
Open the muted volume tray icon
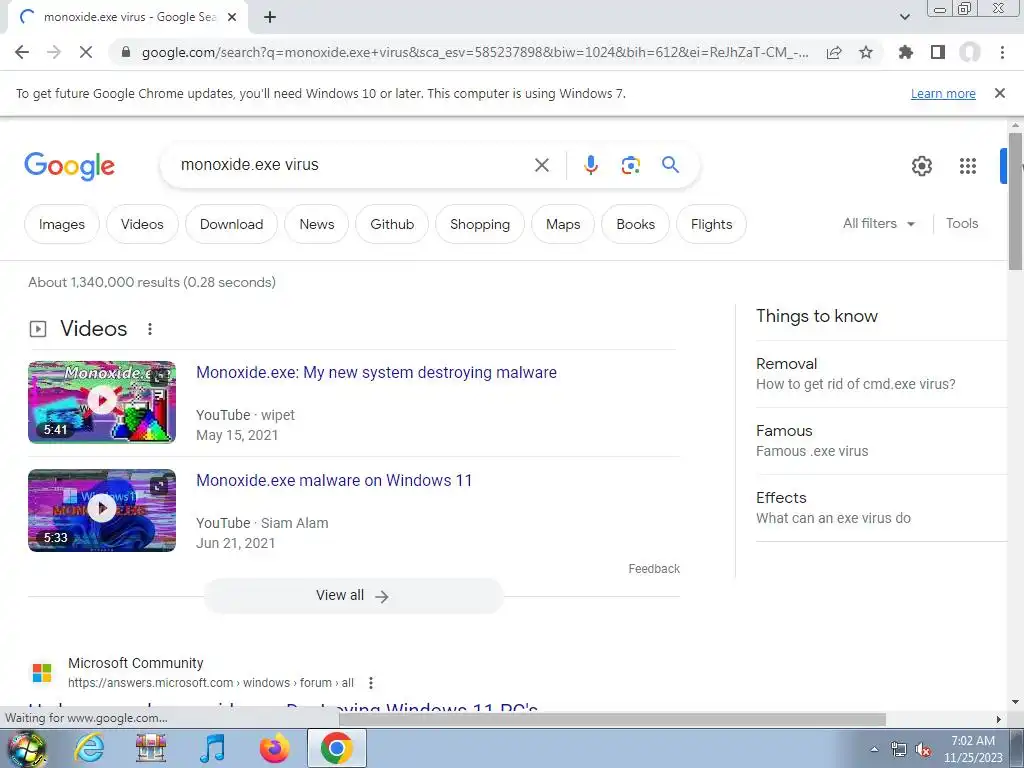tap(923, 750)
